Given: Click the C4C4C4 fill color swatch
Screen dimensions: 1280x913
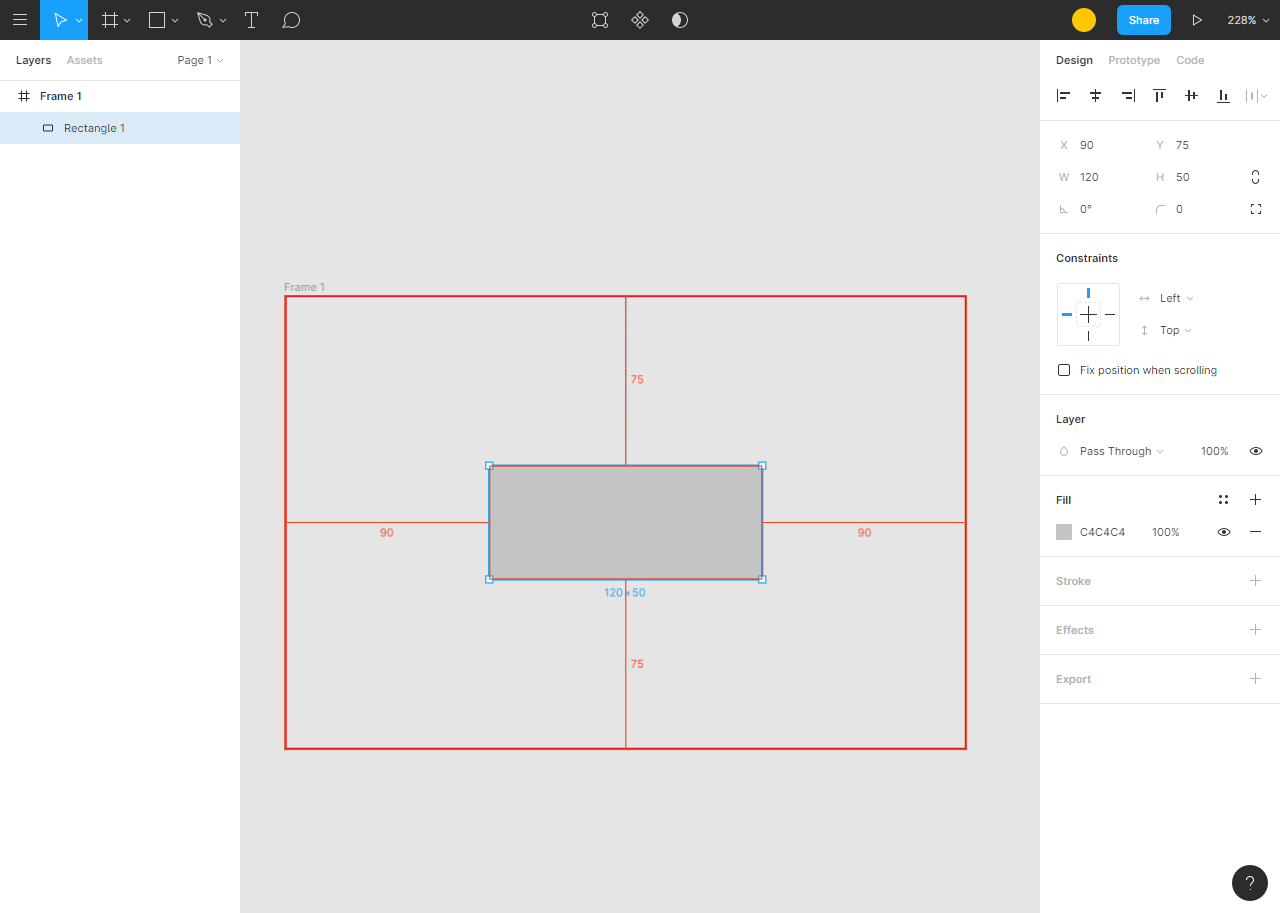Looking at the screenshot, I should (x=1064, y=532).
